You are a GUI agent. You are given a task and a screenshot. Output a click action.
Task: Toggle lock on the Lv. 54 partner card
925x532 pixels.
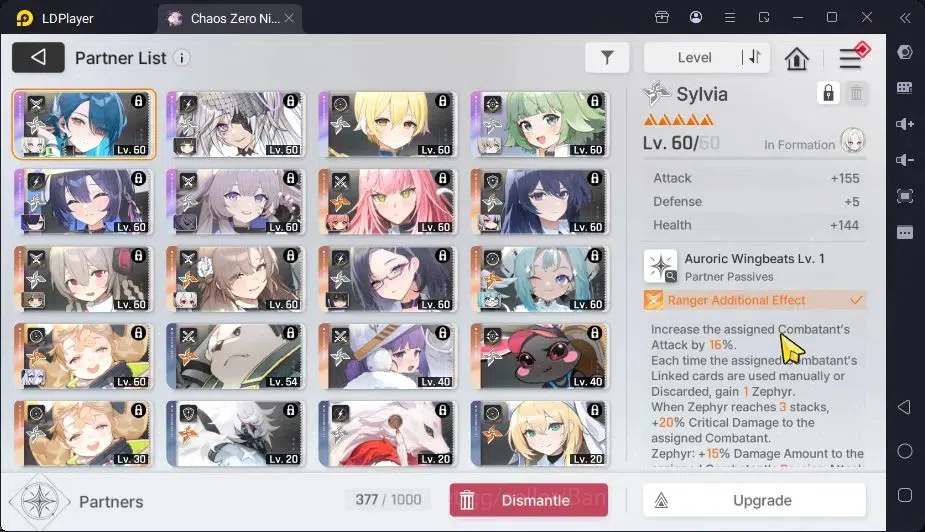pos(290,333)
